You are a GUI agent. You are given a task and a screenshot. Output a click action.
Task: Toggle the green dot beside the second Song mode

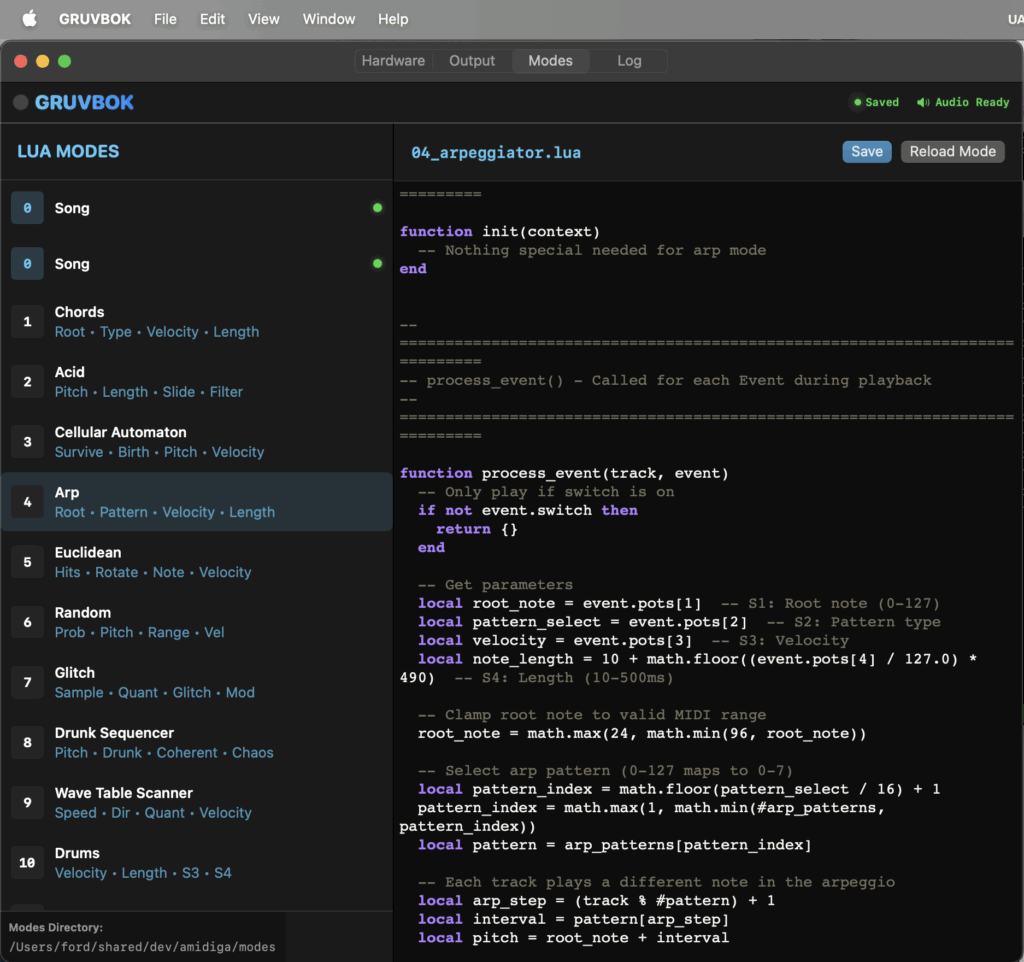pos(377,264)
